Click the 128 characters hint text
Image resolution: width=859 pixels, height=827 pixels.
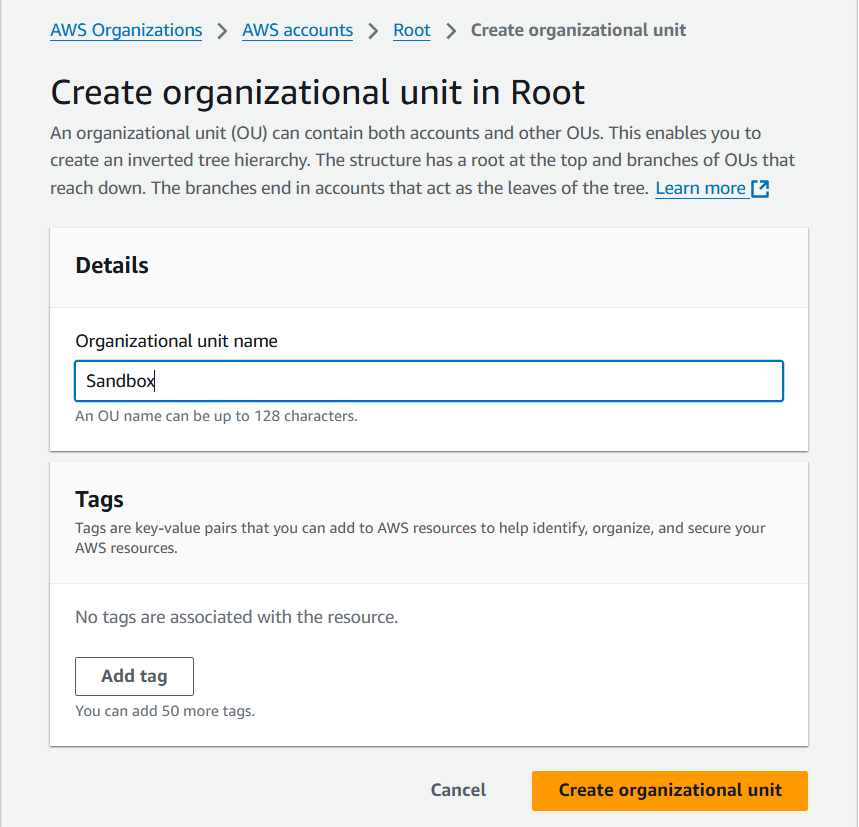(216, 416)
